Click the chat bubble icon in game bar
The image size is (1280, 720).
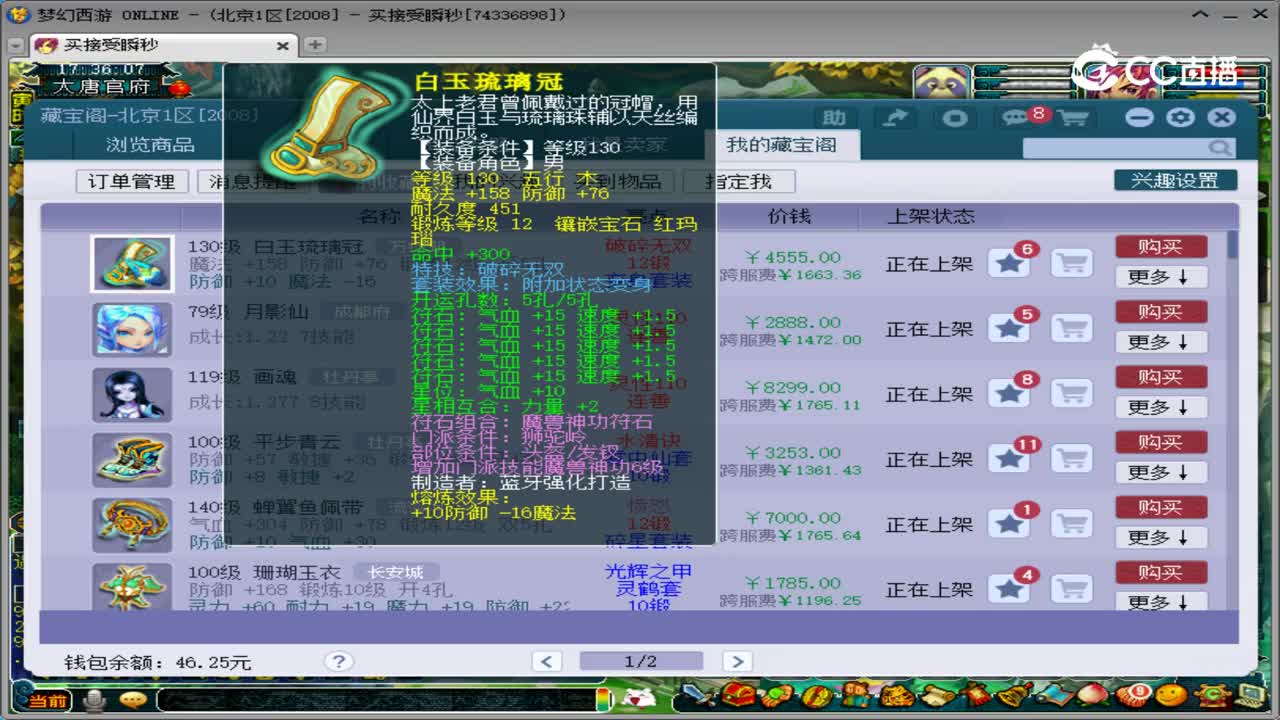132,700
